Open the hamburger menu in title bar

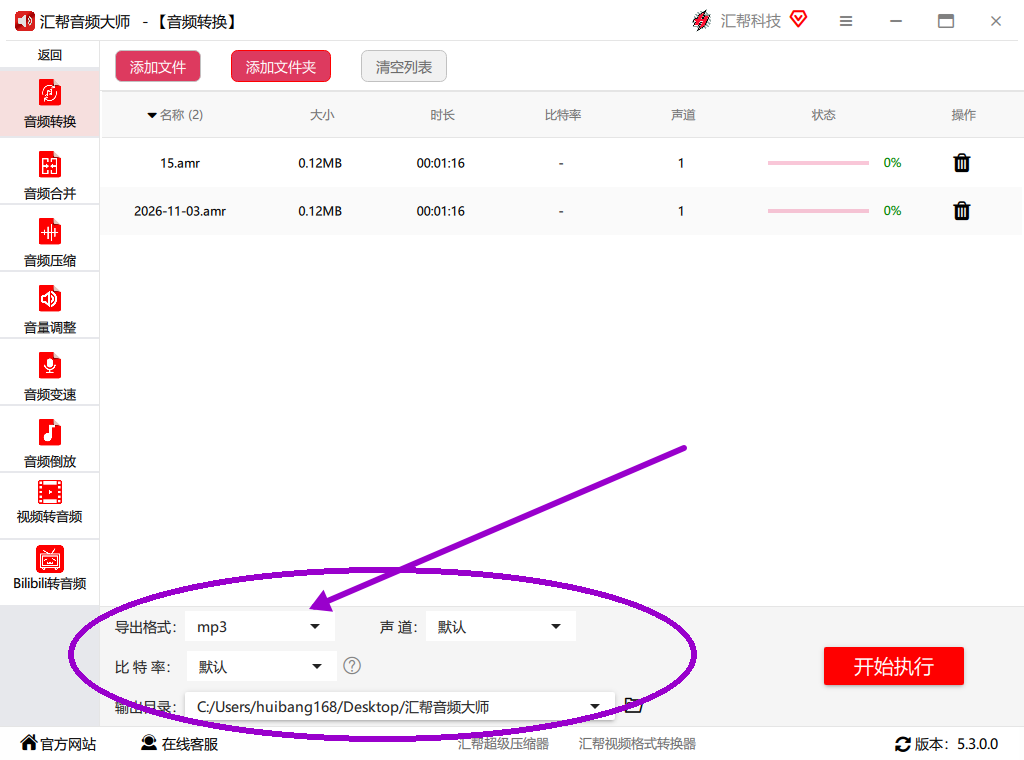pyautogui.click(x=846, y=22)
